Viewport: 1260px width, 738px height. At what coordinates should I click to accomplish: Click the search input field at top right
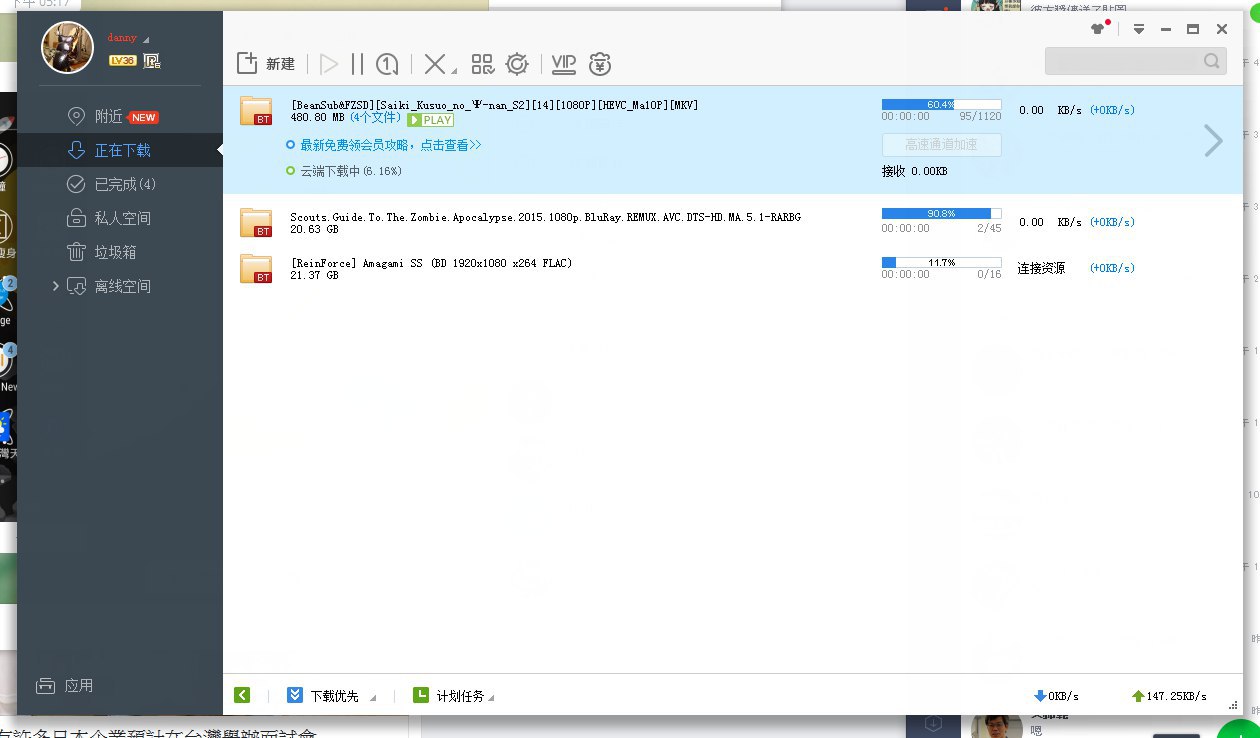point(1123,61)
